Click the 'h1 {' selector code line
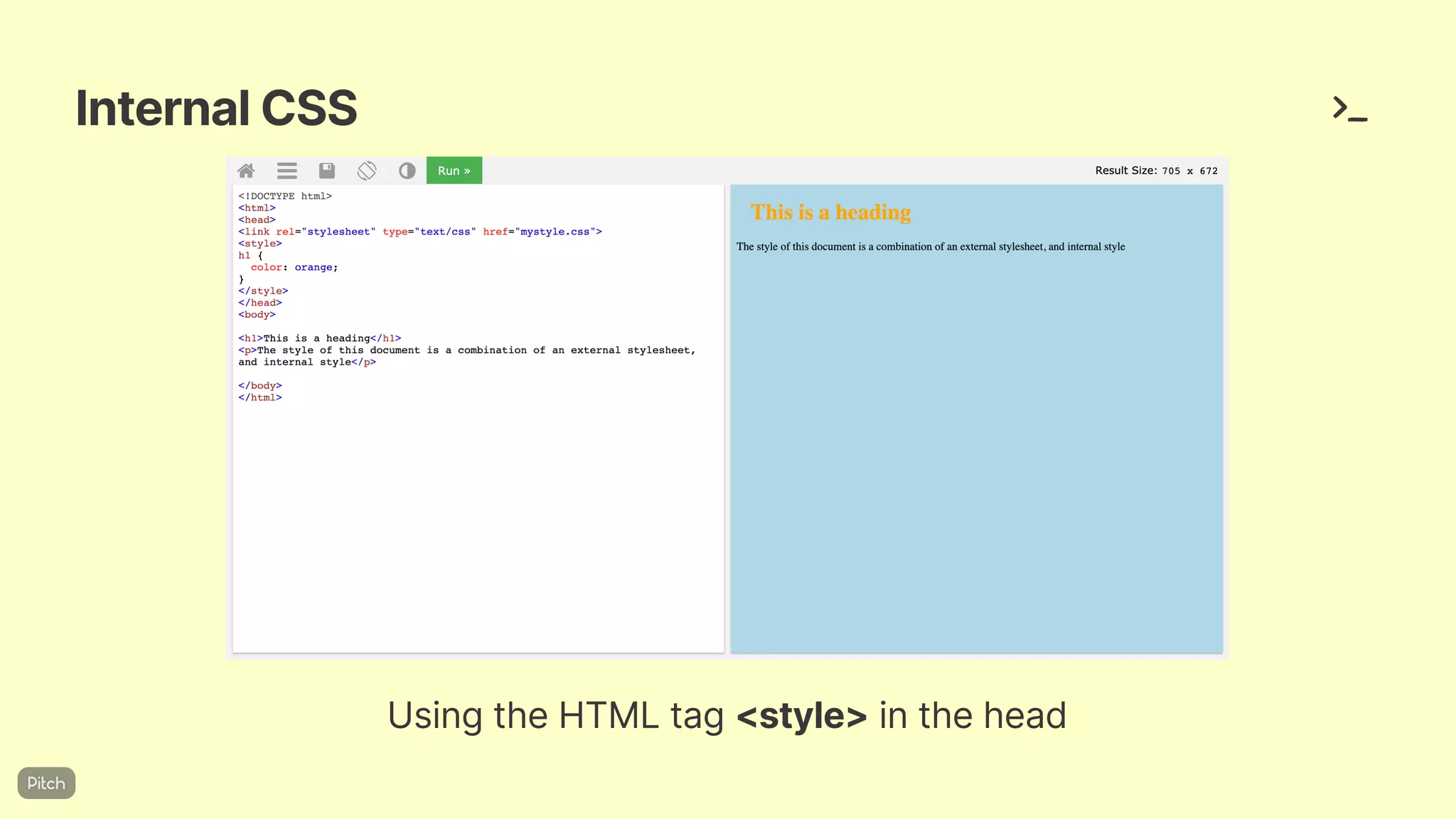1456x819 pixels. 251,255
